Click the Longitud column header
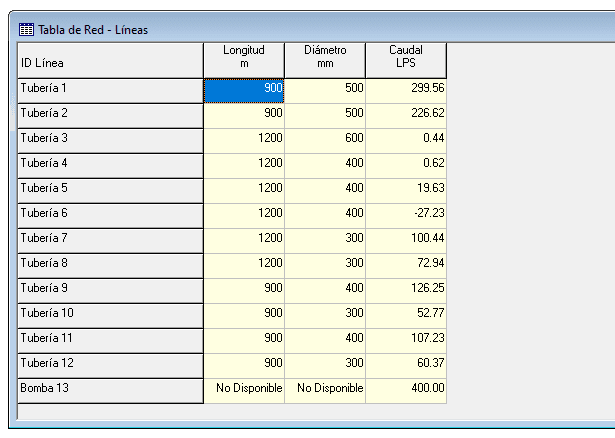The width and height of the screenshot is (615, 438). coord(244,57)
